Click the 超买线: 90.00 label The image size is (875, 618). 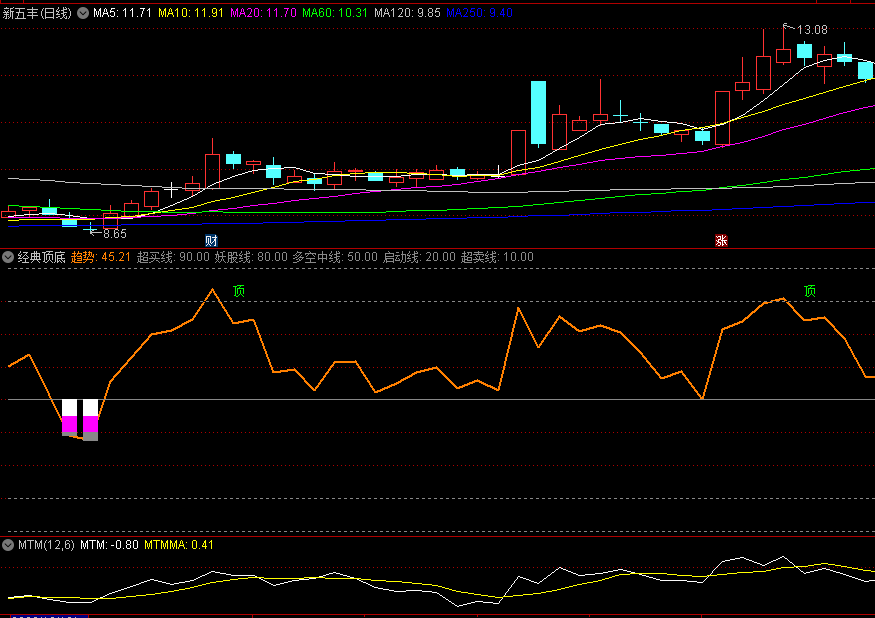pos(173,257)
